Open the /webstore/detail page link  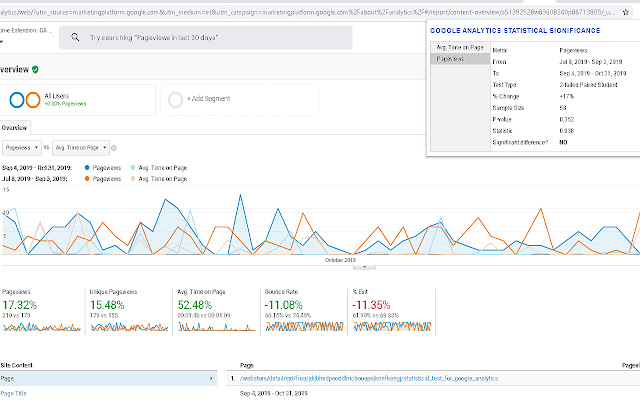(x=369, y=378)
